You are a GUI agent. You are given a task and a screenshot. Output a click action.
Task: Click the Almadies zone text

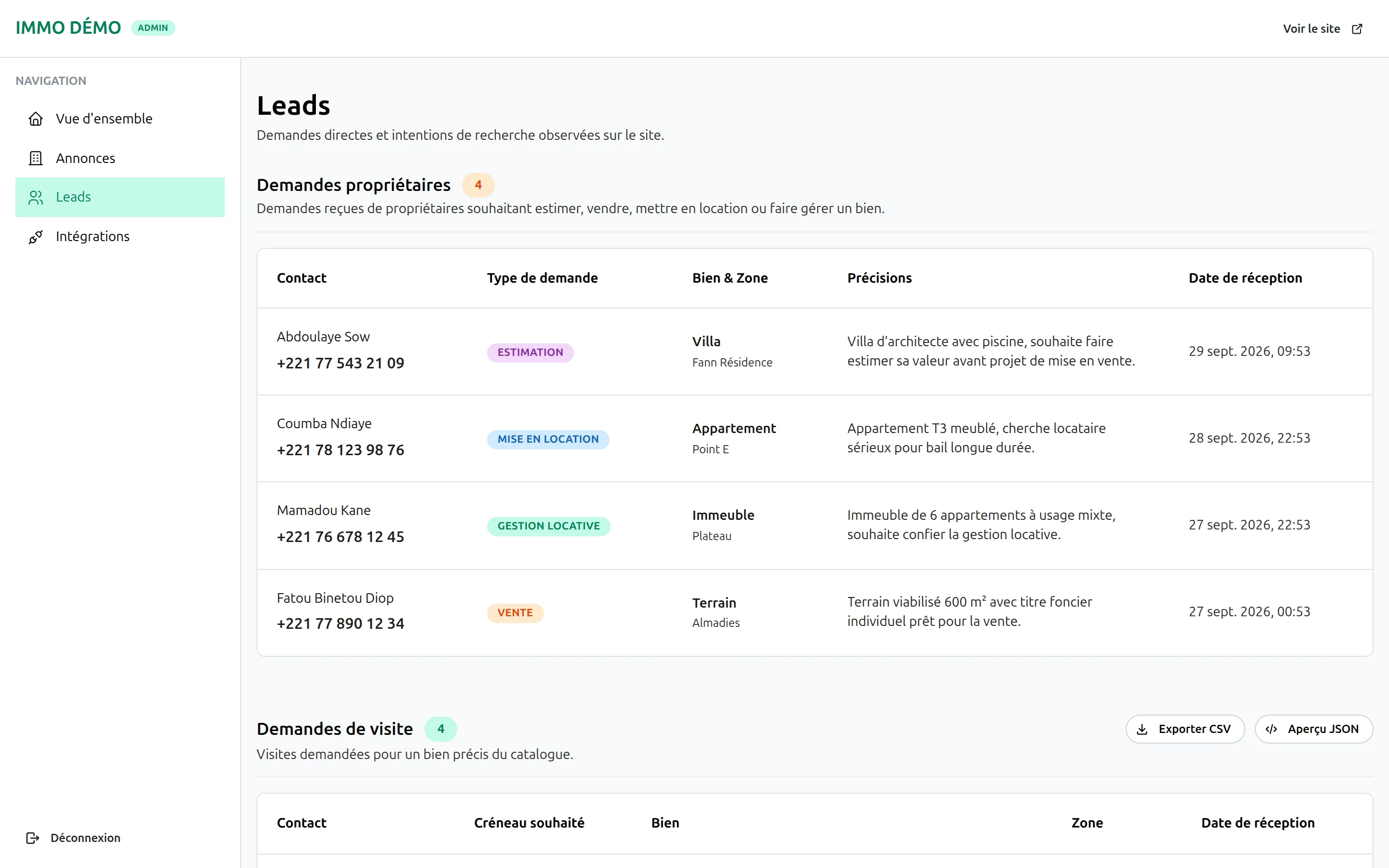[x=716, y=623]
